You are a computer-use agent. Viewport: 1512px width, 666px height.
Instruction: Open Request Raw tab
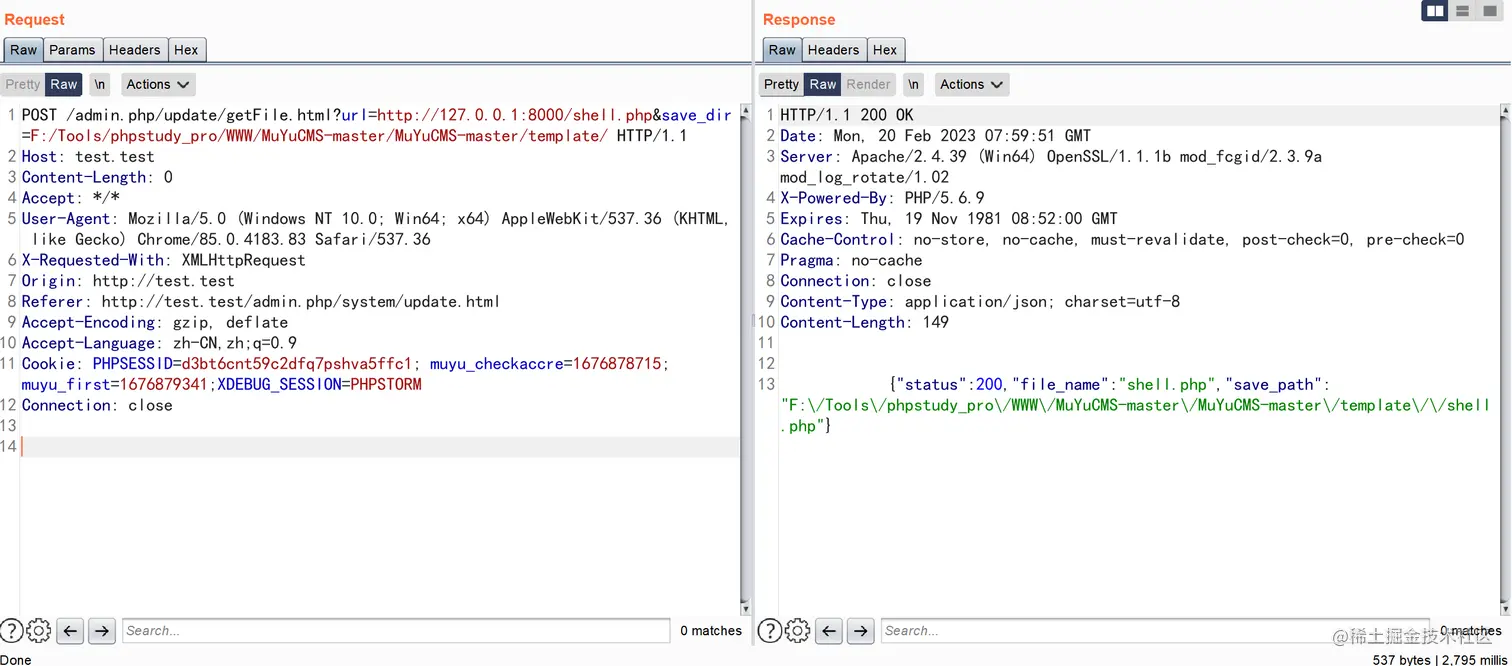pyautogui.click(x=23, y=50)
